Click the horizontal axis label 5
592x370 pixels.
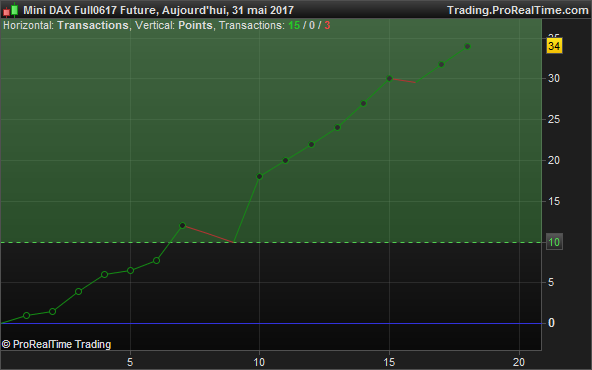pos(130,362)
